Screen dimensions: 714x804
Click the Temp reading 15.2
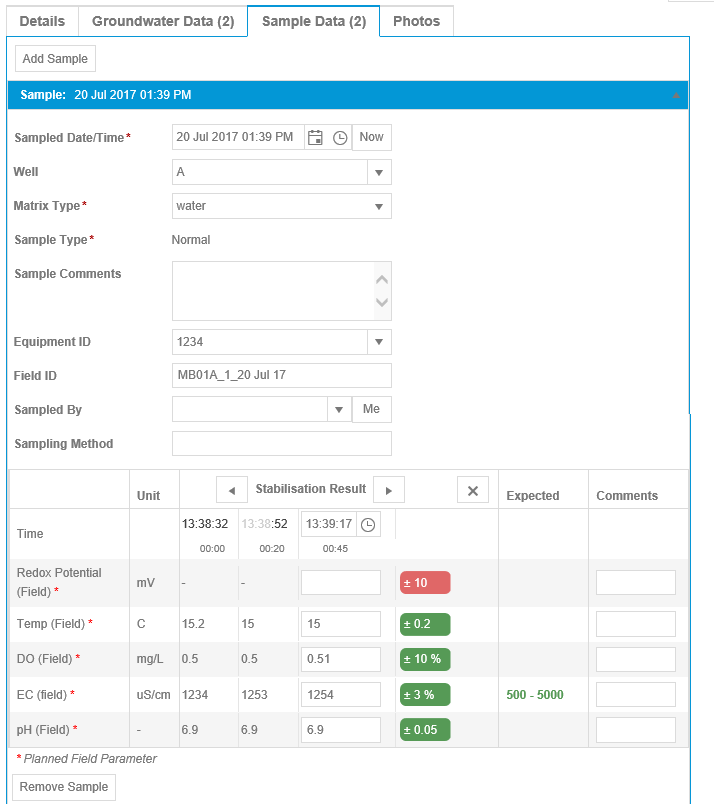(193, 624)
